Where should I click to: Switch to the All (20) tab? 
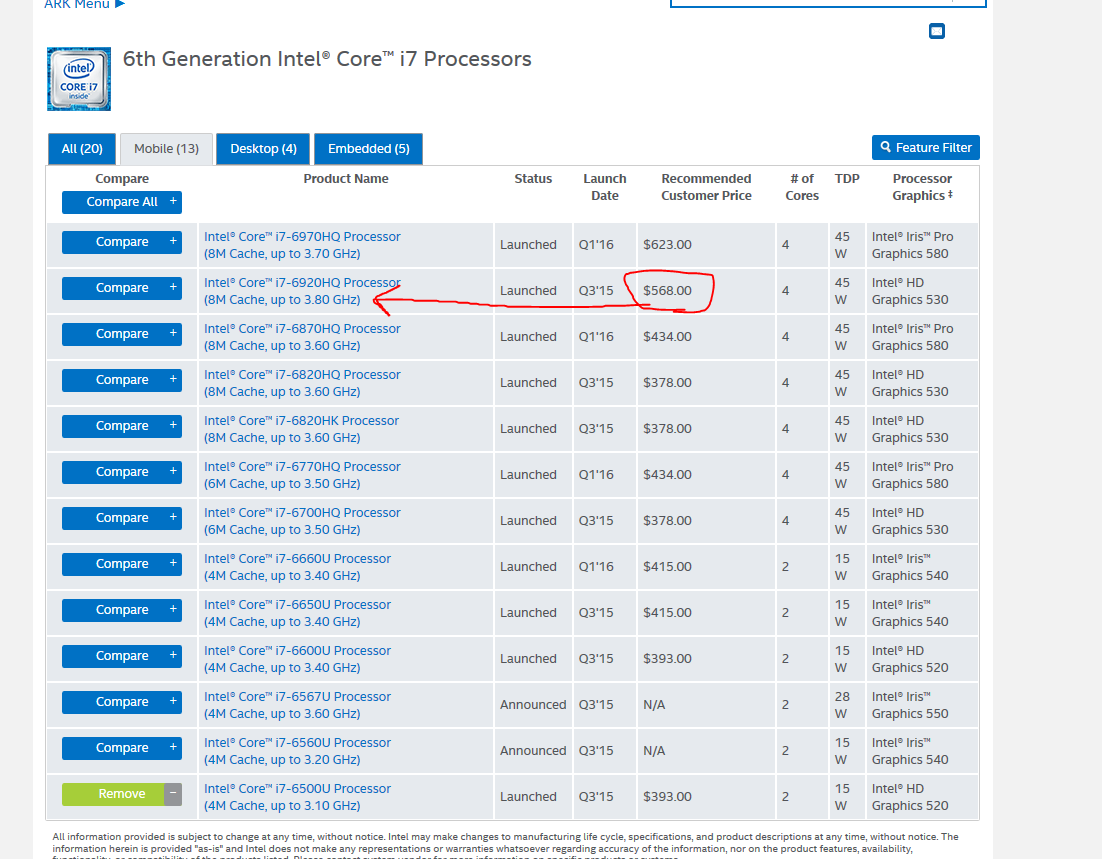pos(82,148)
